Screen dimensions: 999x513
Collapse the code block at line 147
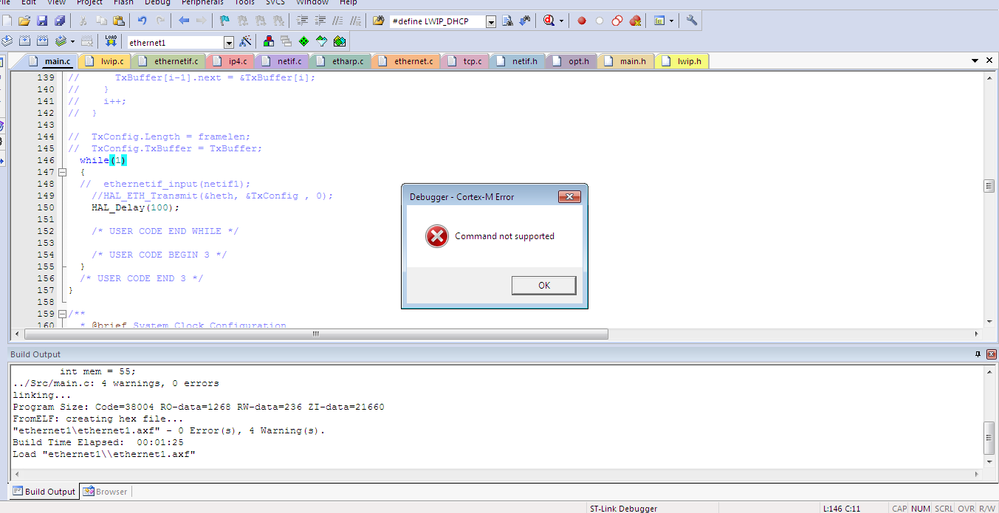[62, 172]
